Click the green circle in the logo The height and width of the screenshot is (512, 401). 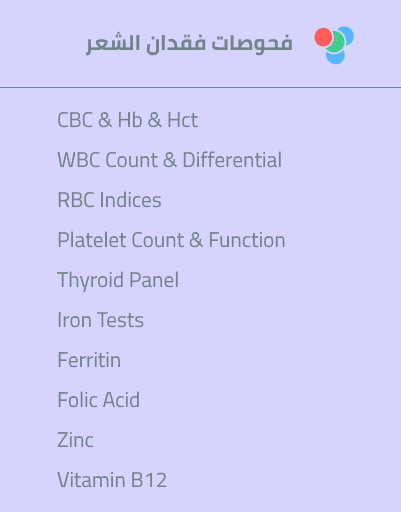point(335,42)
